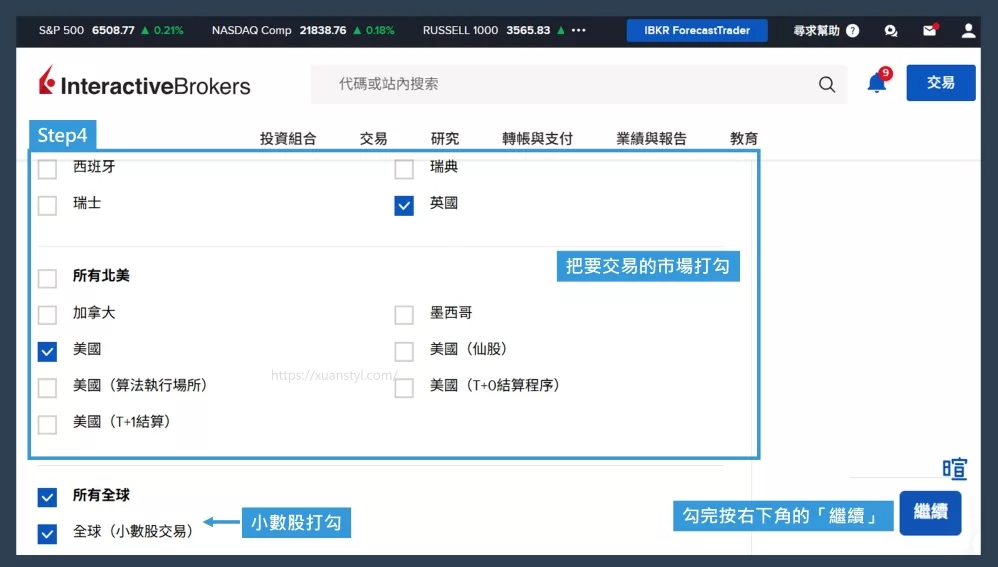
Task: Click the NASDAQ Comp ticker
Action: tap(303, 30)
